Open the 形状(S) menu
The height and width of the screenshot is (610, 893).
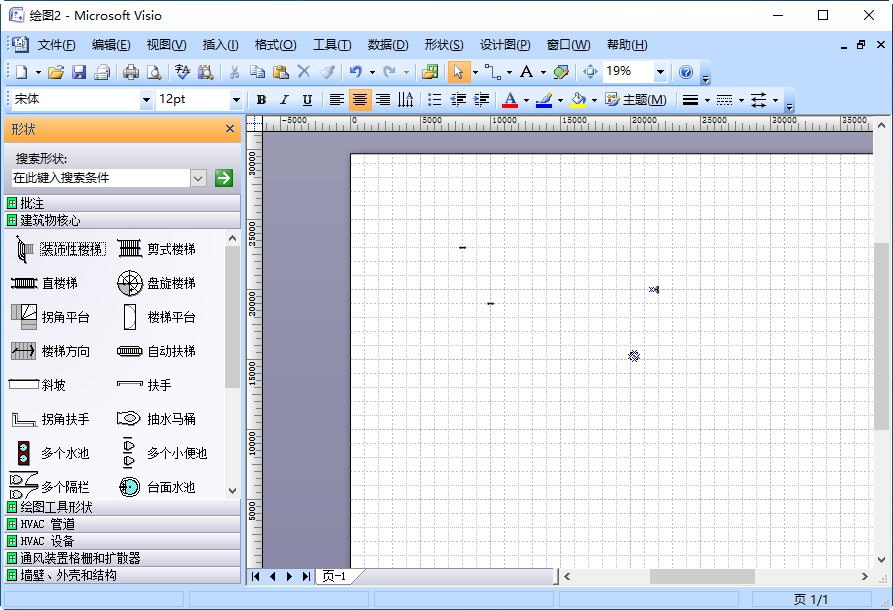click(444, 45)
